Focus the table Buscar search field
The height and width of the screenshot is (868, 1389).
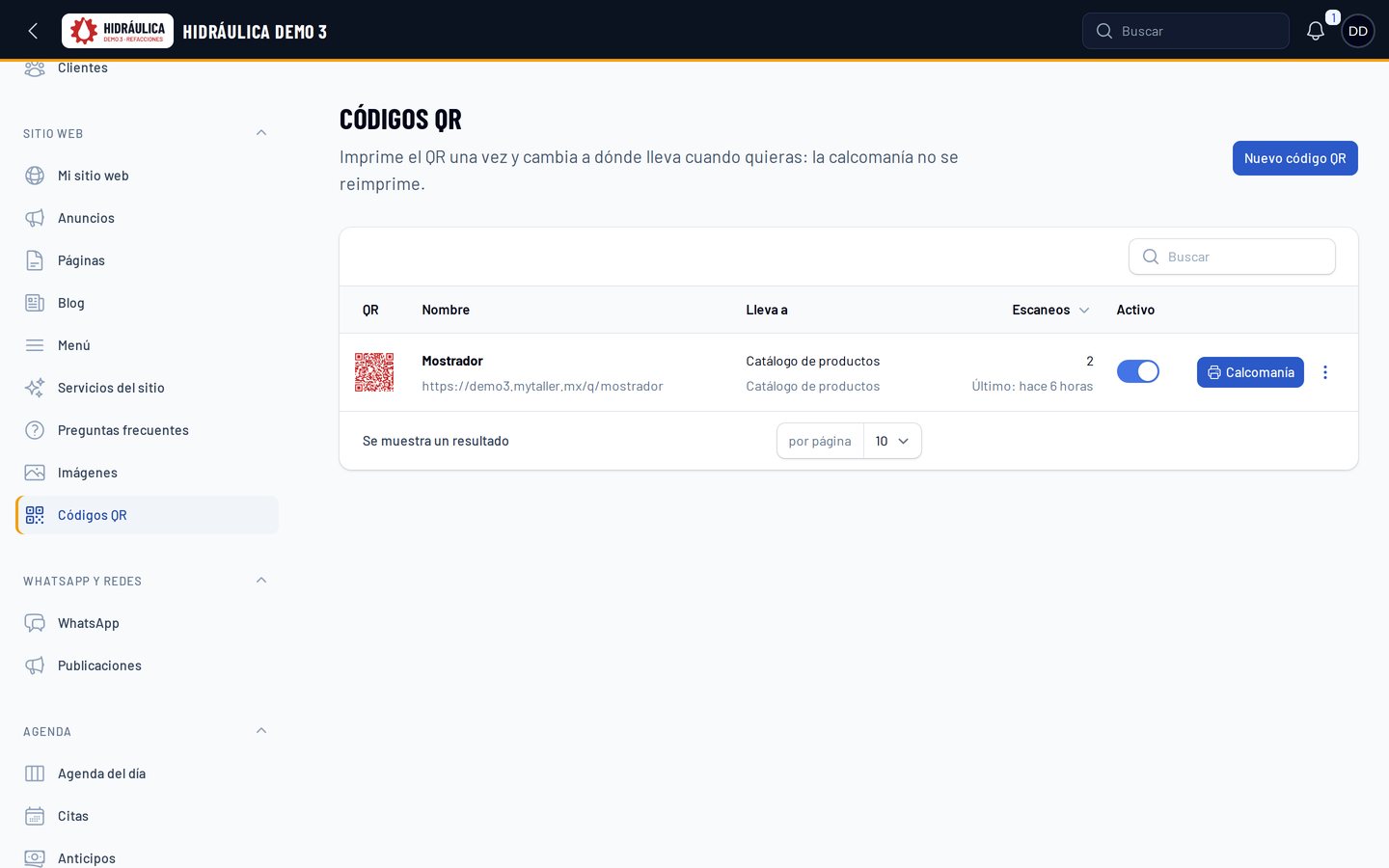1232,257
